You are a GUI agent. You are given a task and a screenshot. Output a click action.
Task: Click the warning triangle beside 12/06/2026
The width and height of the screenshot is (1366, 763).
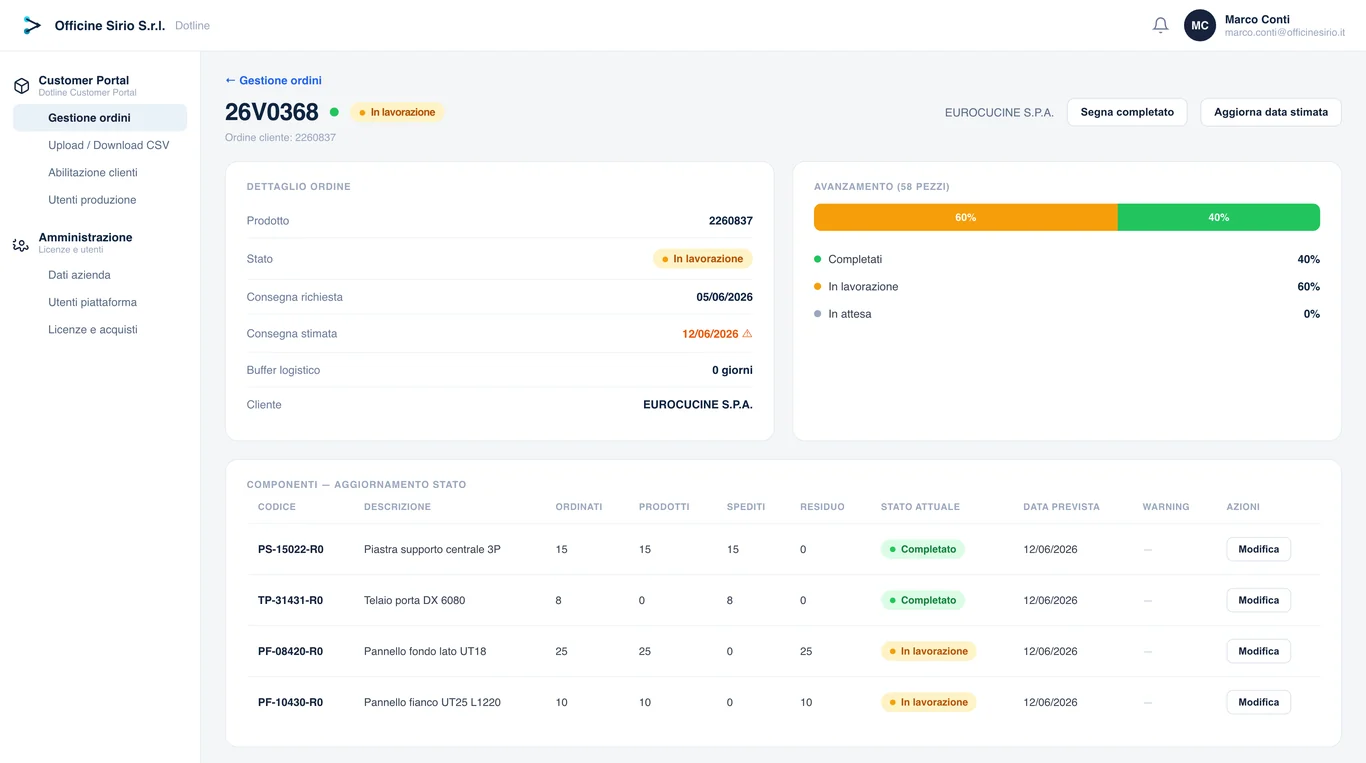pyautogui.click(x=747, y=334)
